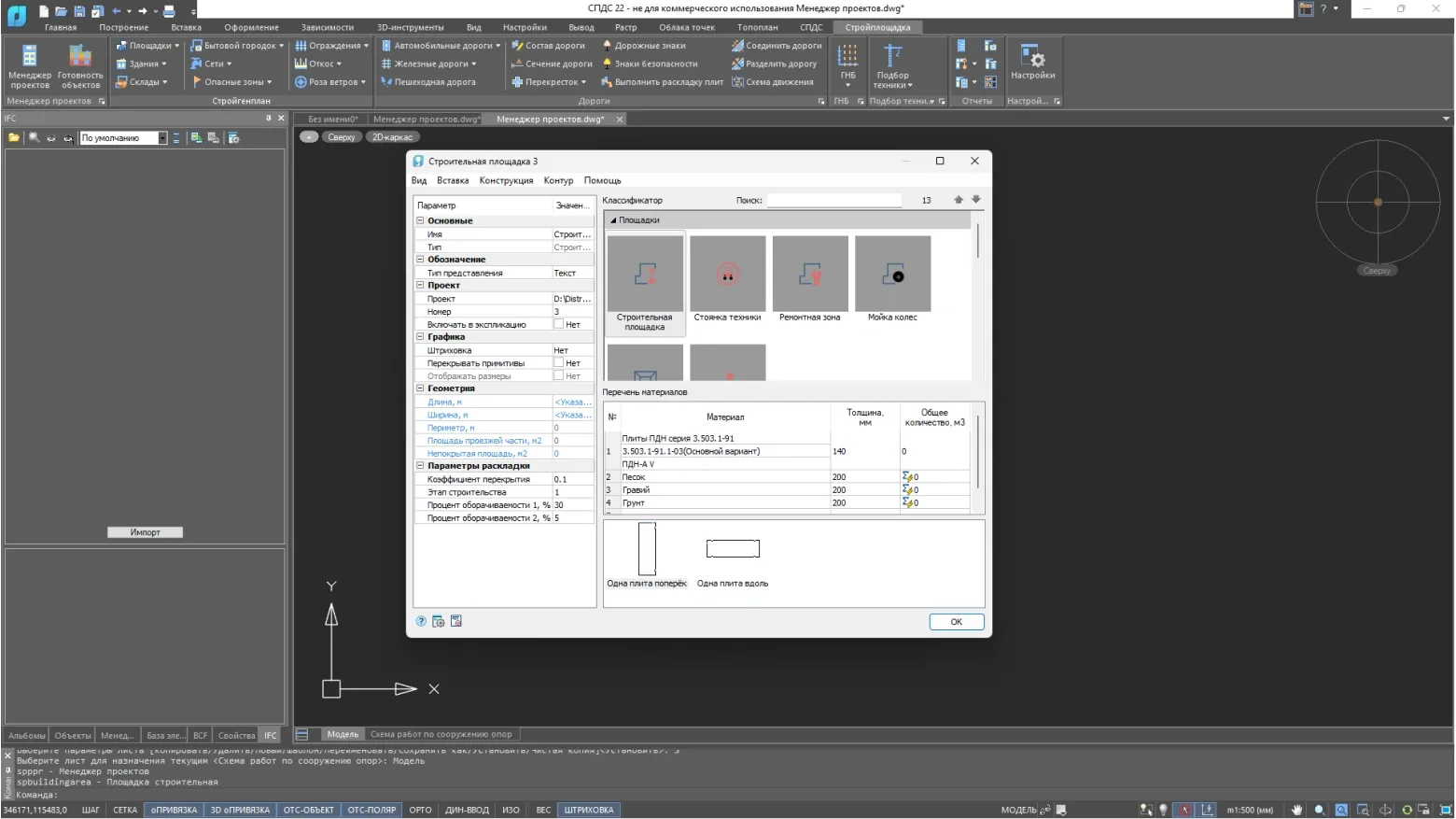Click the Поиск search field
This screenshot has width=1456, height=819.
pos(833,200)
